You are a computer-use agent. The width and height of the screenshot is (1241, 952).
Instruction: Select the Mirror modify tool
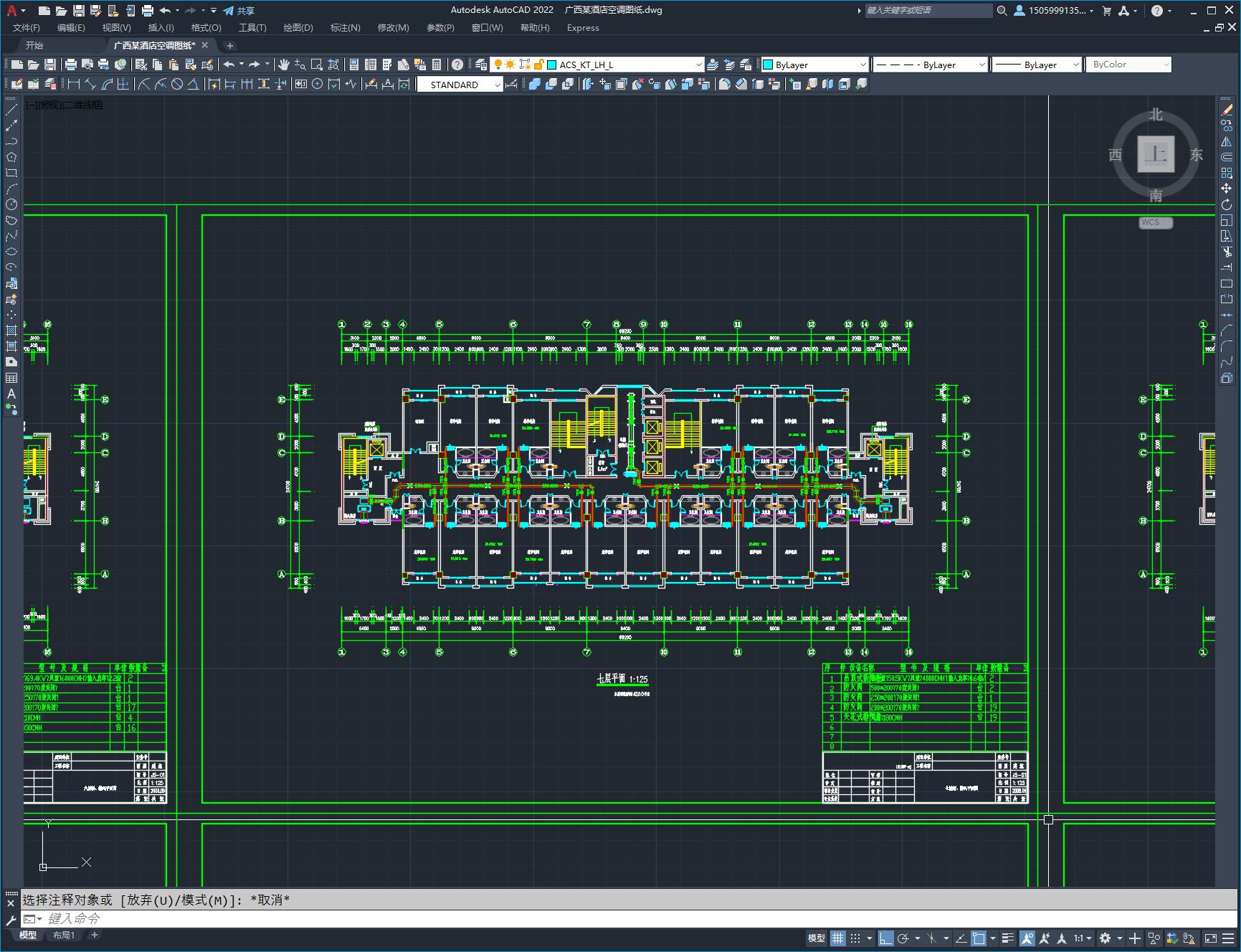point(1227,141)
